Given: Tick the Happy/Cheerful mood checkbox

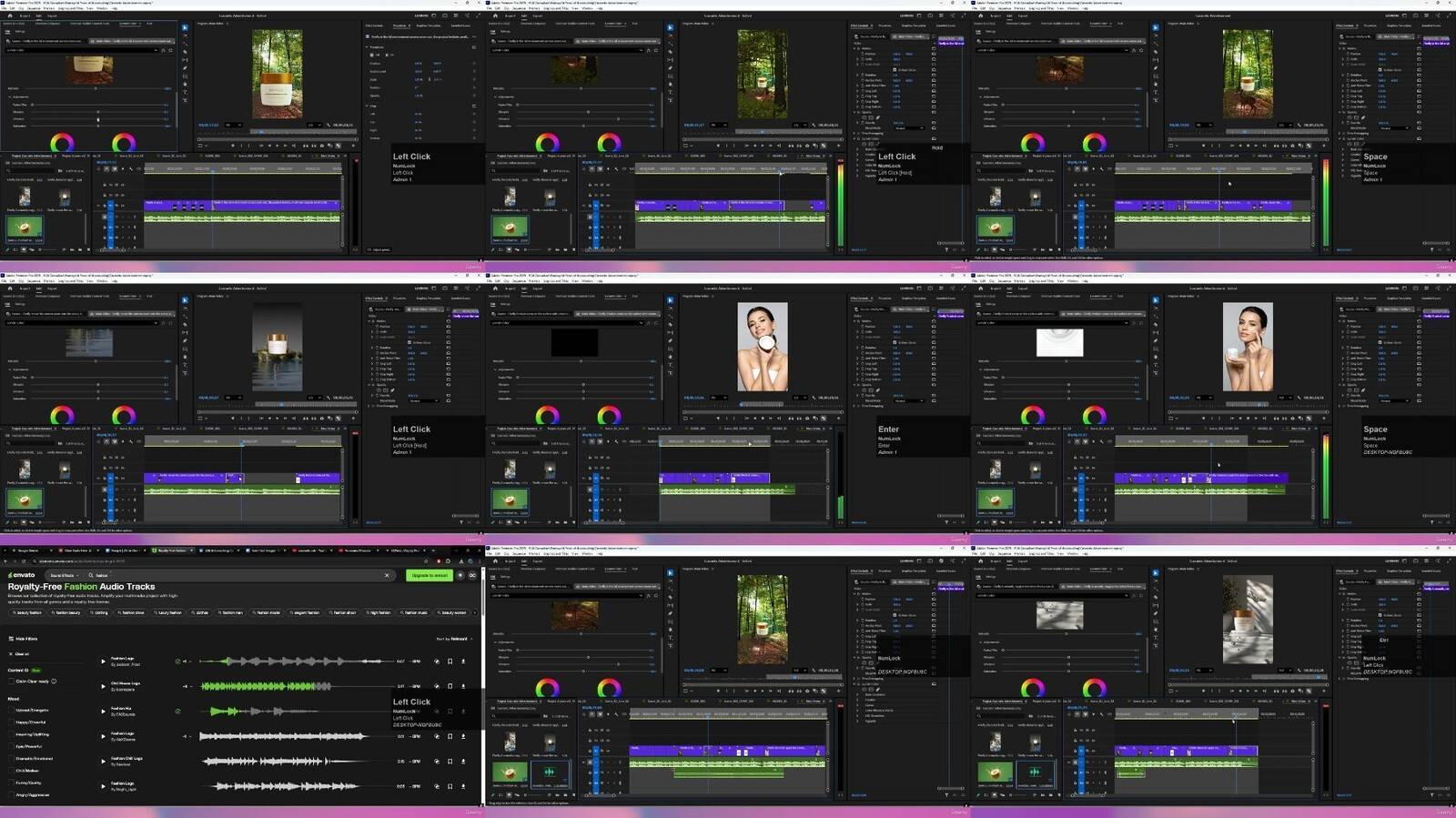Looking at the screenshot, I should point(11,722).
